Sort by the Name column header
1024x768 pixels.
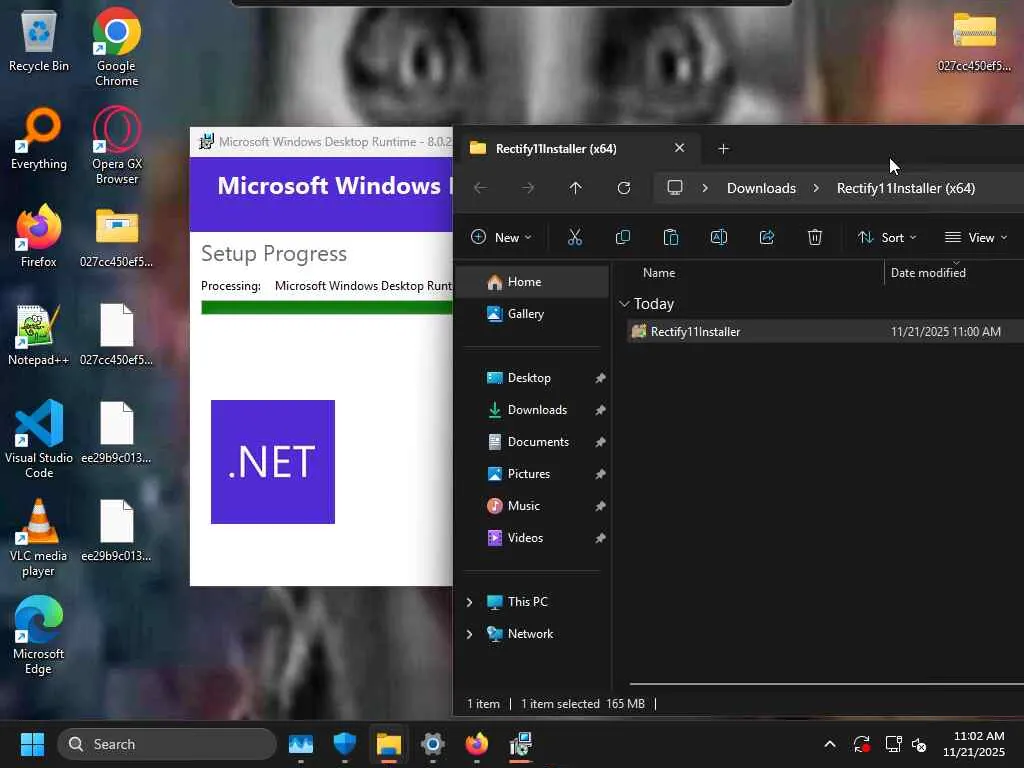click(x=659, y=273)
